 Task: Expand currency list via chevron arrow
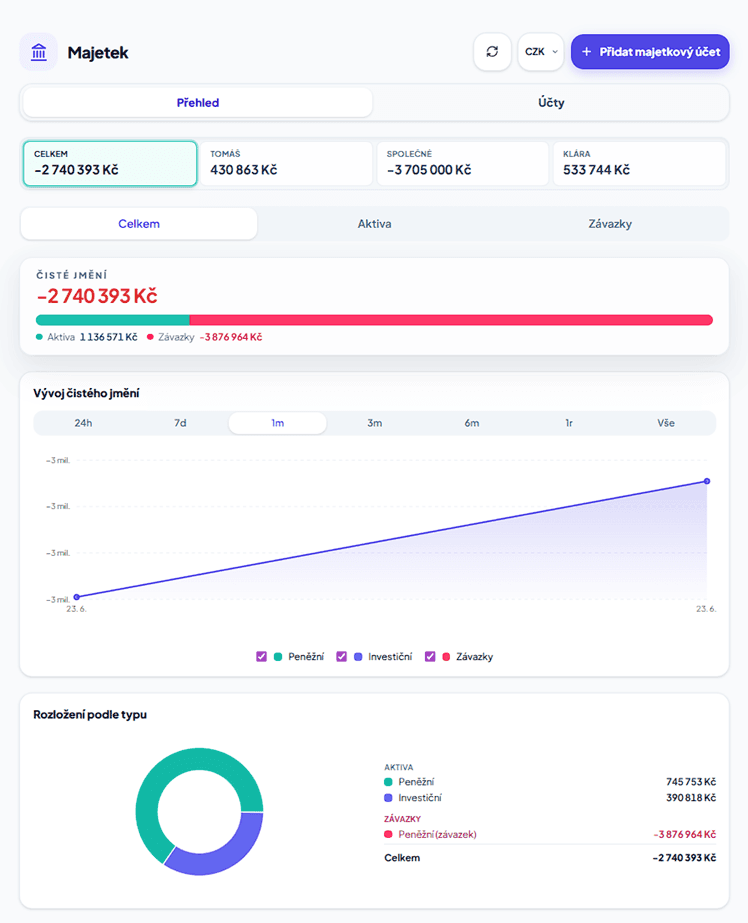point(554,52)
